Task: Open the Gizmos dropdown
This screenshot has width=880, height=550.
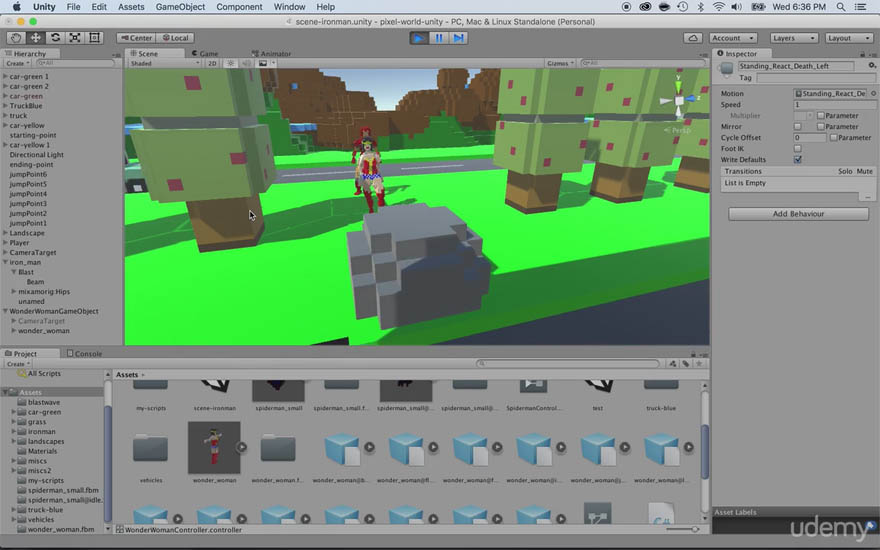Action: point(560,63)
